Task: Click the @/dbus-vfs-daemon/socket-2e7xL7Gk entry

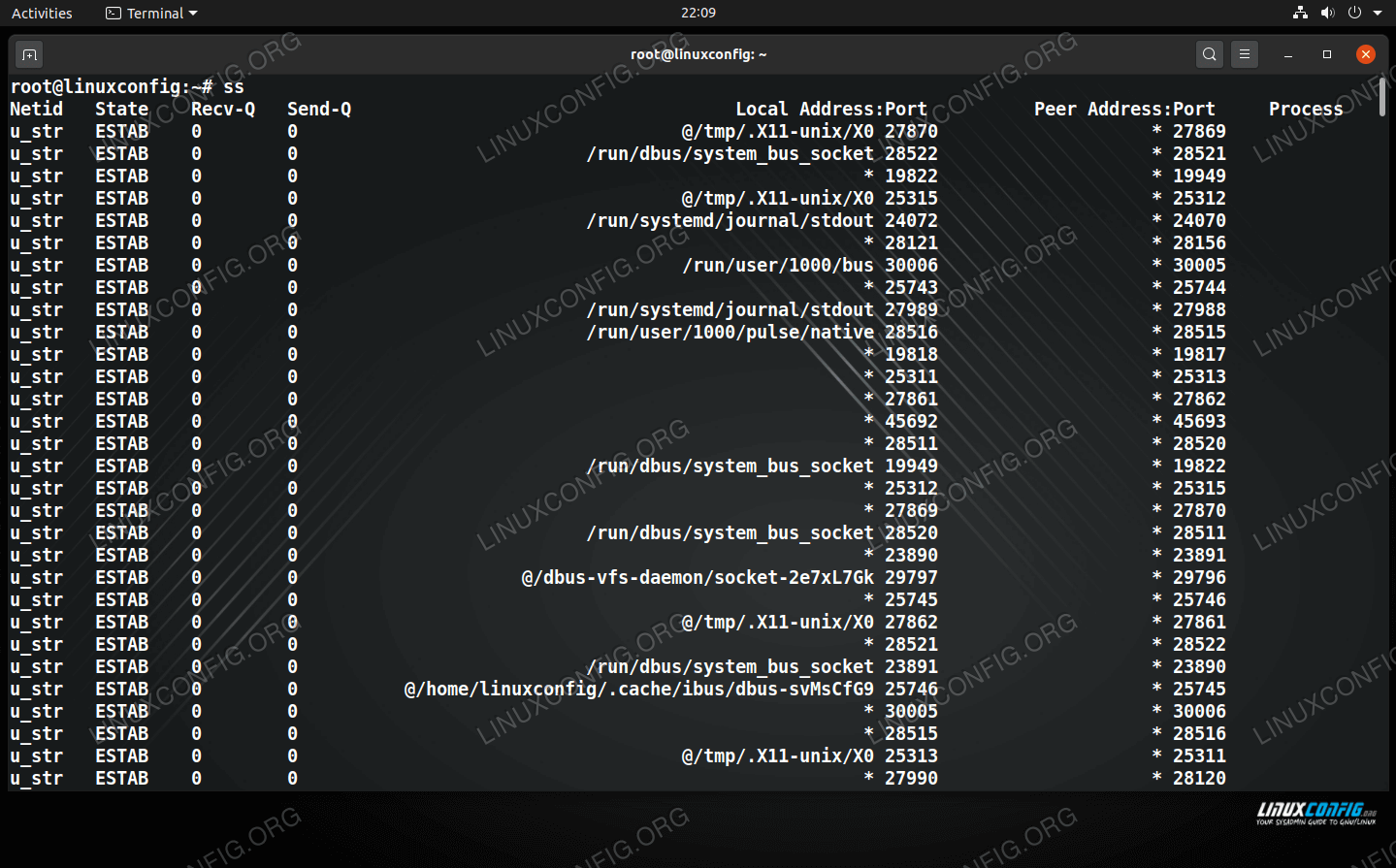Action: click(x=698, y=577)
